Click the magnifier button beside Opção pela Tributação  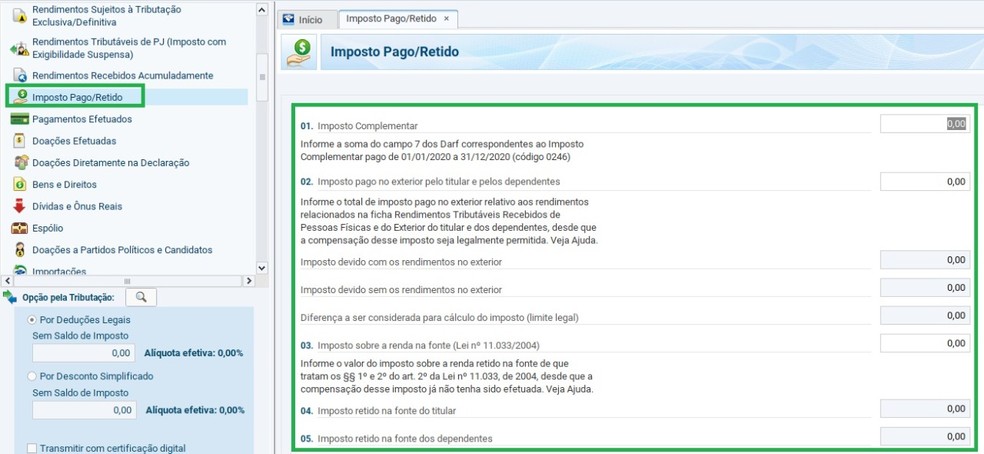(142, 297)
